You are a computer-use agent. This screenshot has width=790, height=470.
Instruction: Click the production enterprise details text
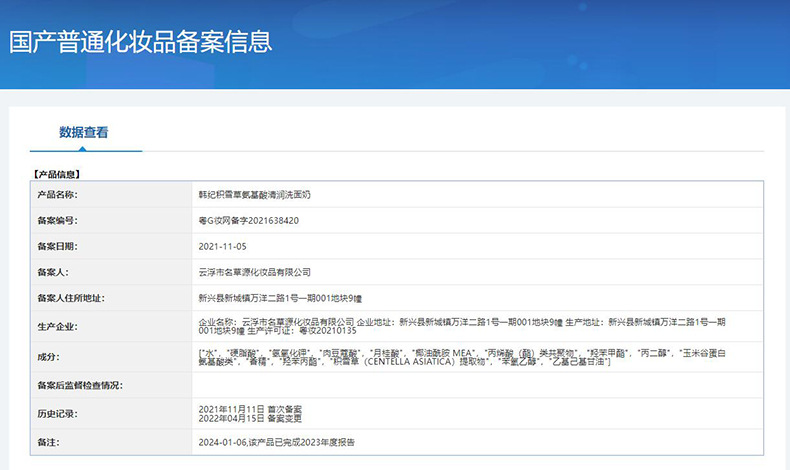462,326
